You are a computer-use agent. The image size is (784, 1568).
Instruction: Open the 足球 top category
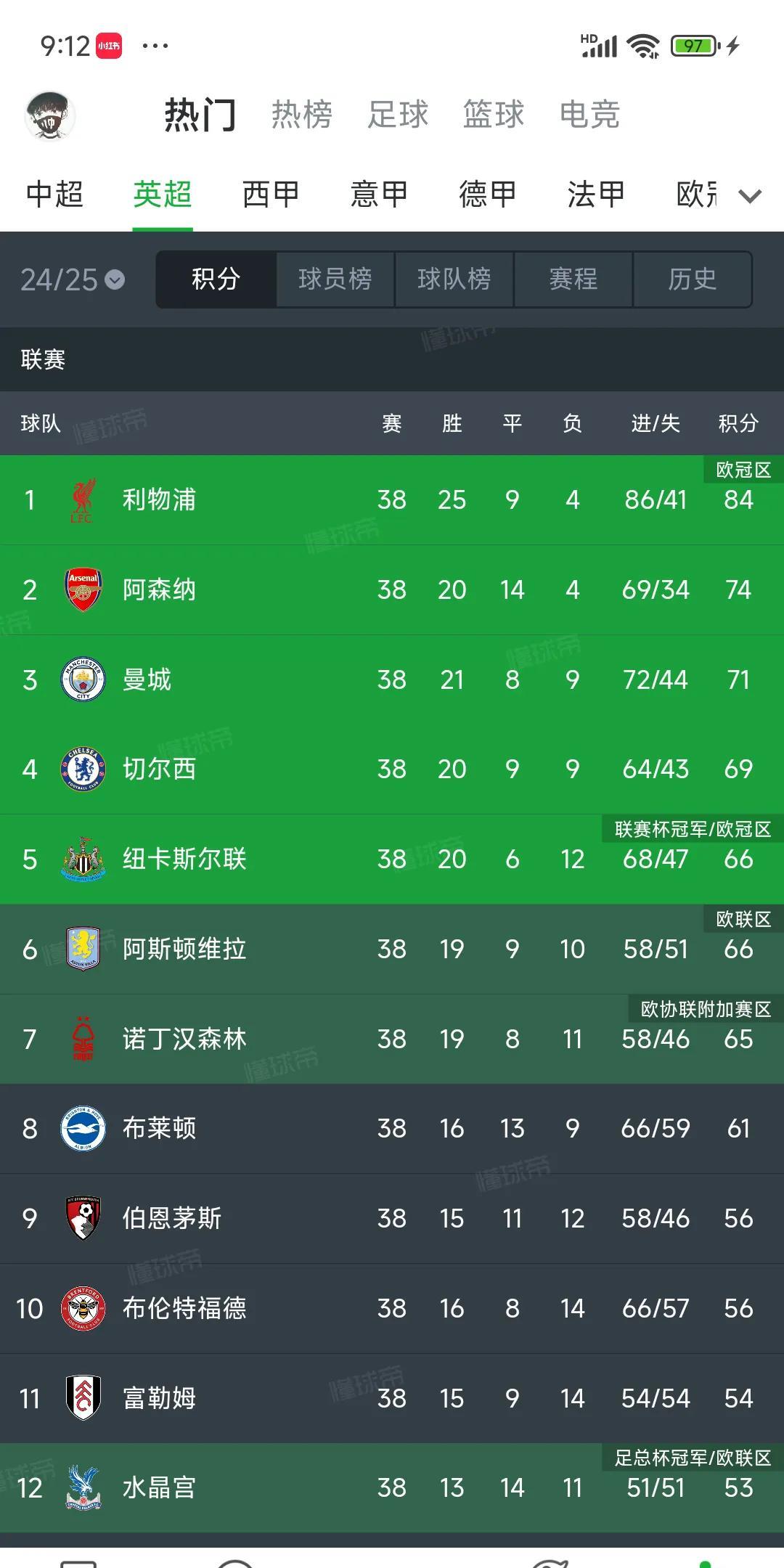pyautogui.click(x=398, y=115)
